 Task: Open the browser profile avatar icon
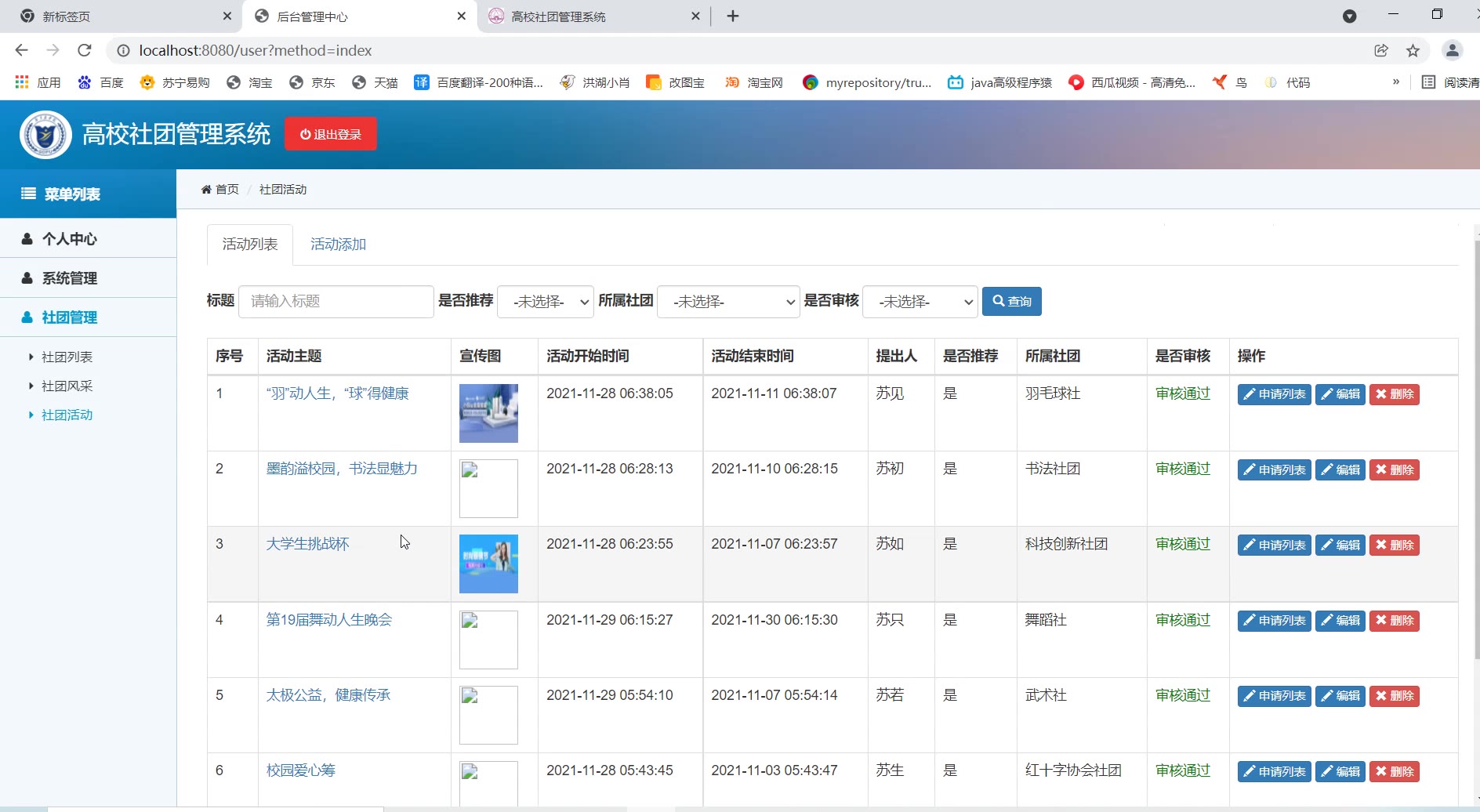coord(1452,50)
